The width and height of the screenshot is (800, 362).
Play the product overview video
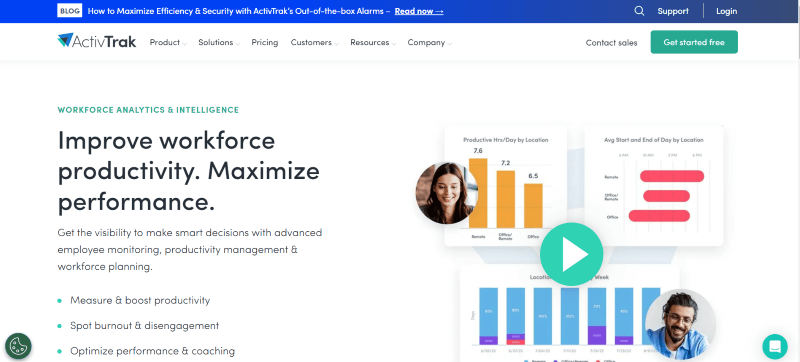pyautogui.click(x=571, y=254)
